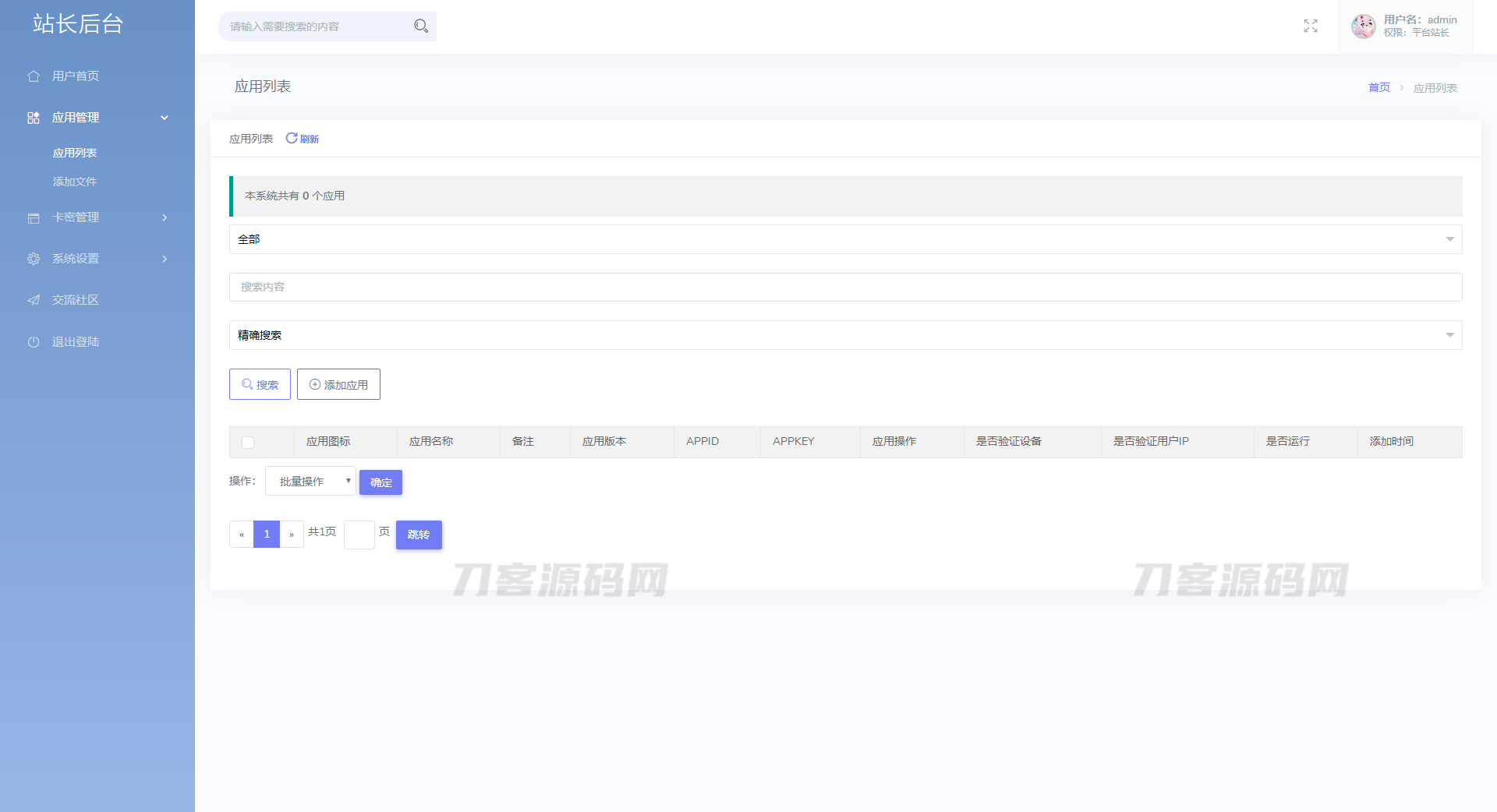Open 用户首页 via the home icon
The image size is (1497, 812).
point(34,76)
